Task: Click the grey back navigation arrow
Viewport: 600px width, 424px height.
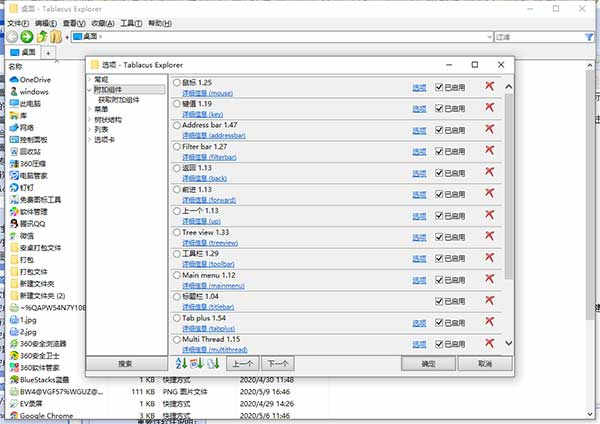Action: tap(12, 37)
